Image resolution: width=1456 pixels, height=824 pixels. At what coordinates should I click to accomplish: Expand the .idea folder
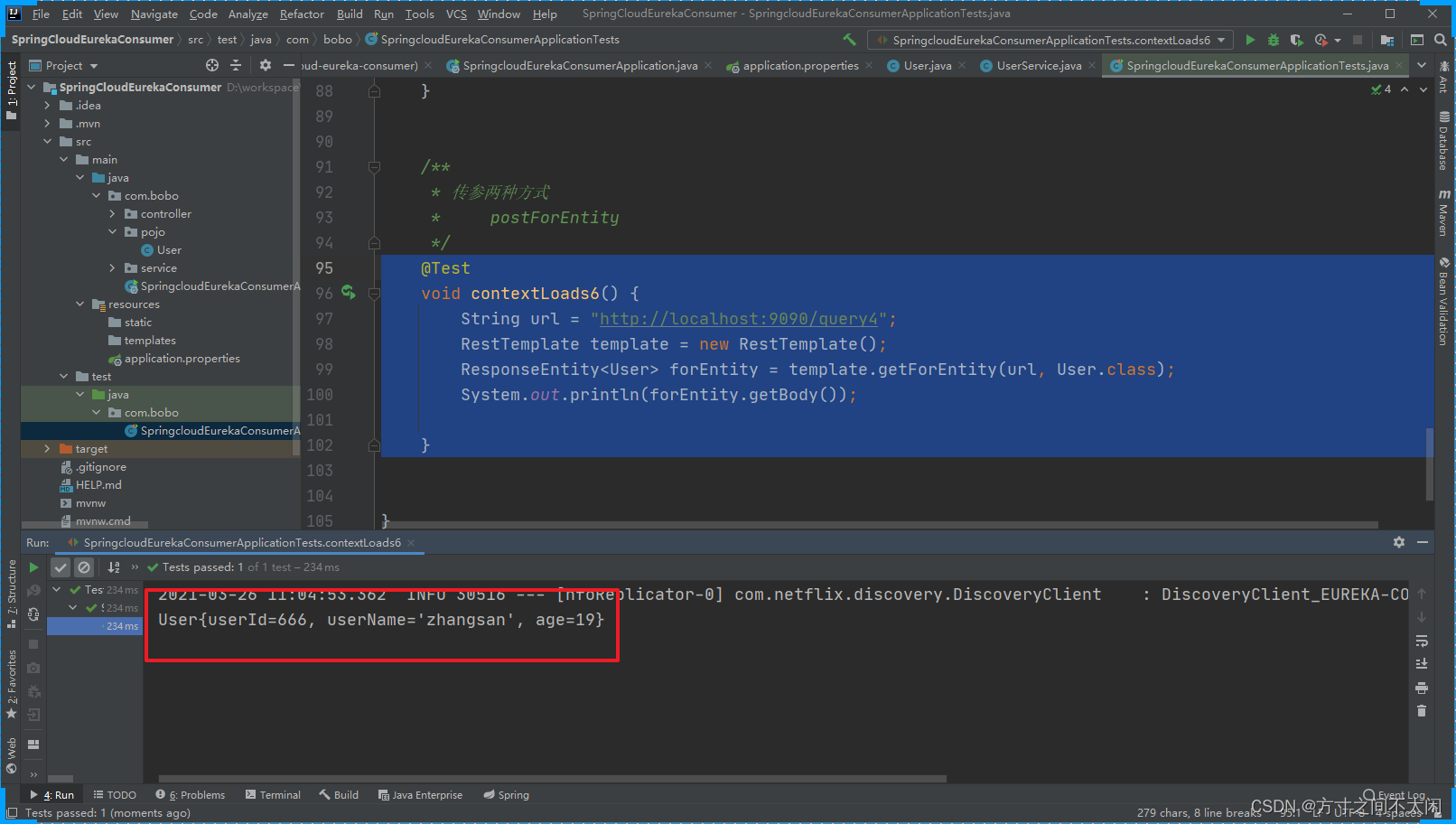click(x=47, y=106)
